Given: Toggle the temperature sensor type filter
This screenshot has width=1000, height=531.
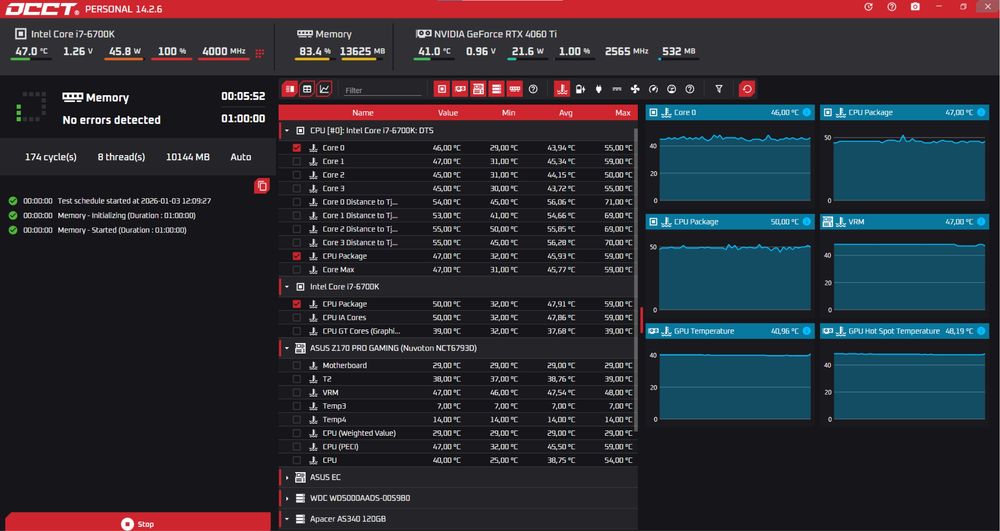Looking at the screenshot, I should [x=562, y=89].
